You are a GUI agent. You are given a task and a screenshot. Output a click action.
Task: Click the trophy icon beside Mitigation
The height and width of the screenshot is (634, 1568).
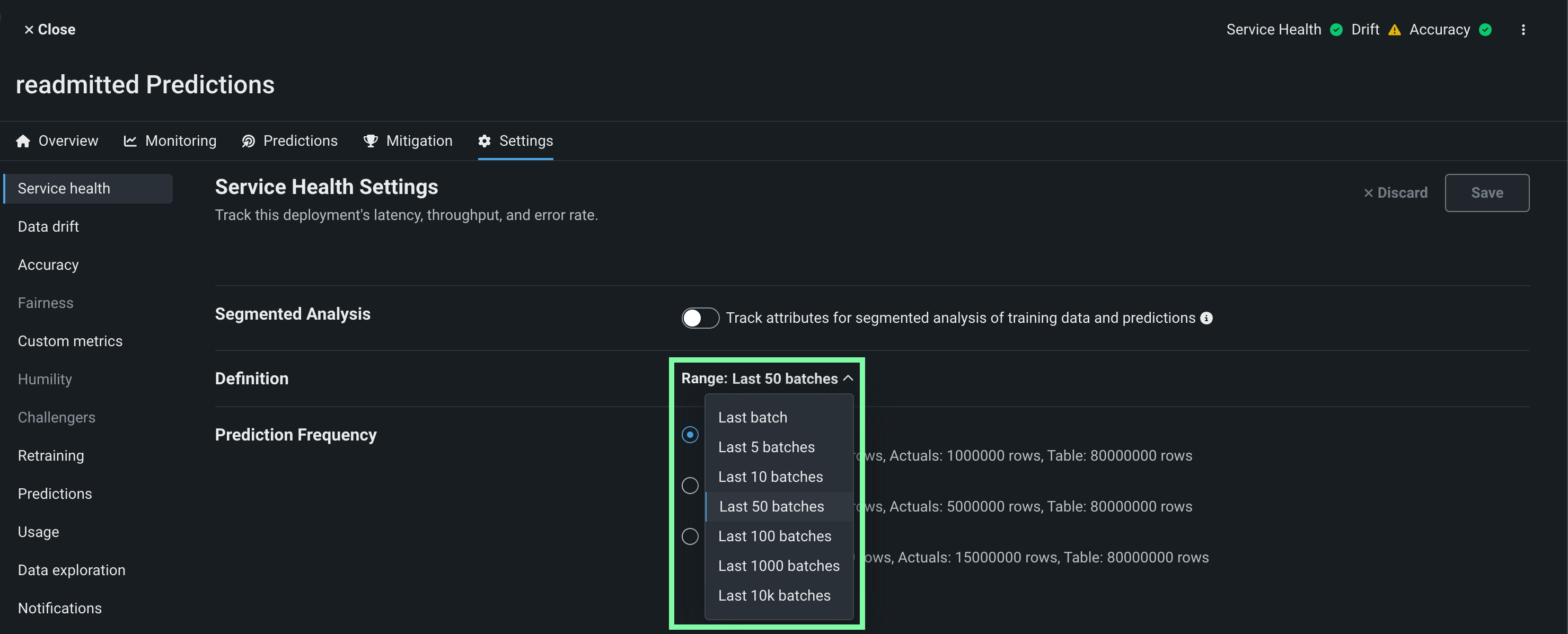[370, 141]
